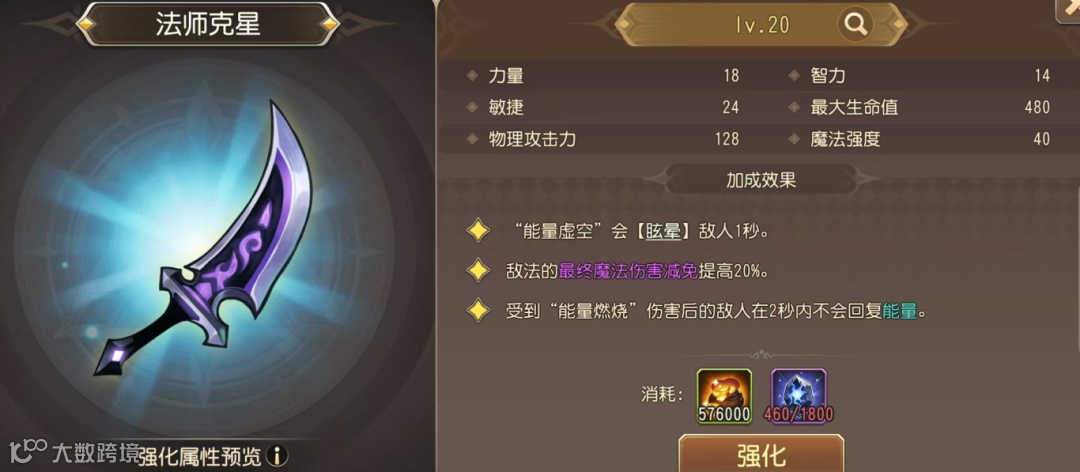Select the 加成效果 section header
The height and width of the screenshot is (472, 1080).
coord(761,181)
